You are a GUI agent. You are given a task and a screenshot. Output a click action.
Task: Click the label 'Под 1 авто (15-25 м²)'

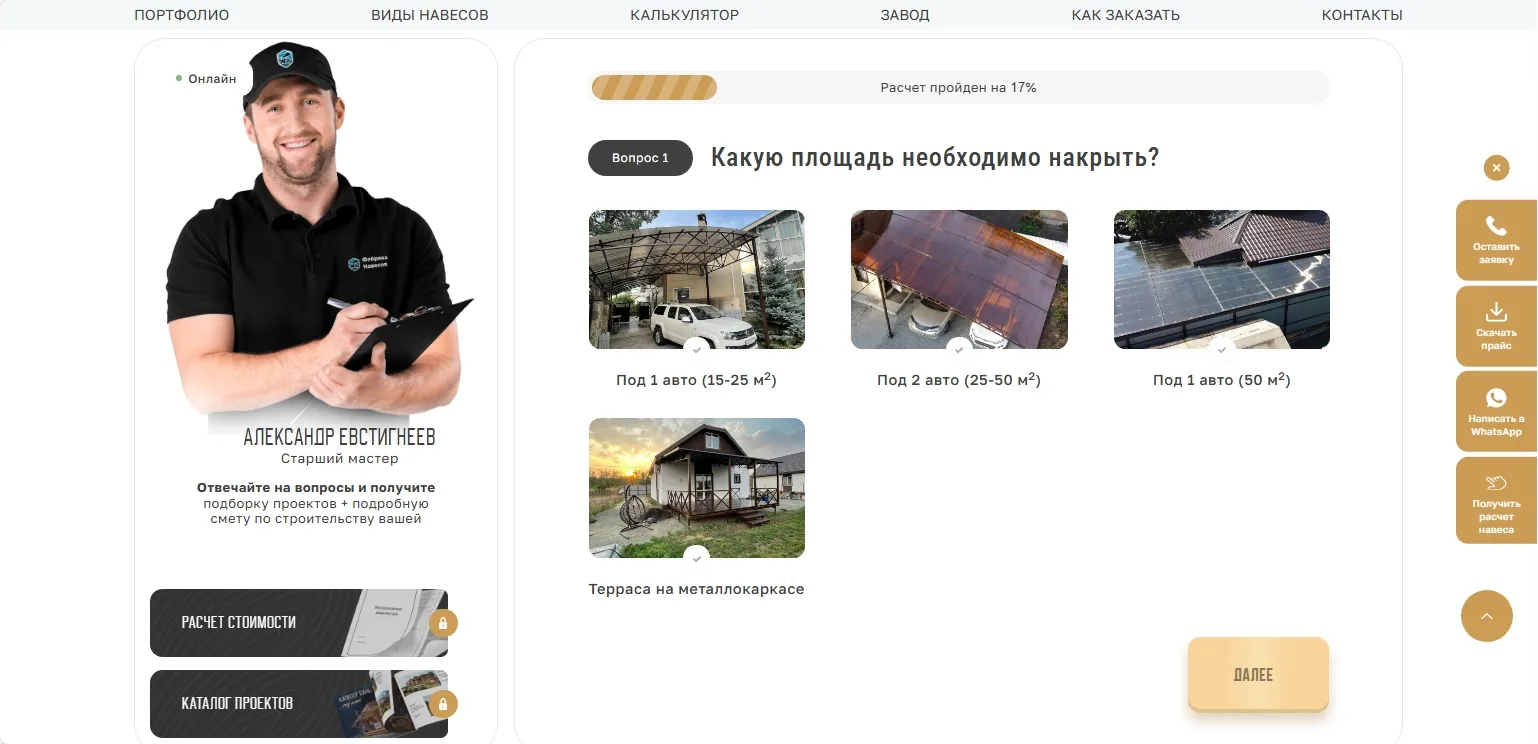click(x=697, y=380)
